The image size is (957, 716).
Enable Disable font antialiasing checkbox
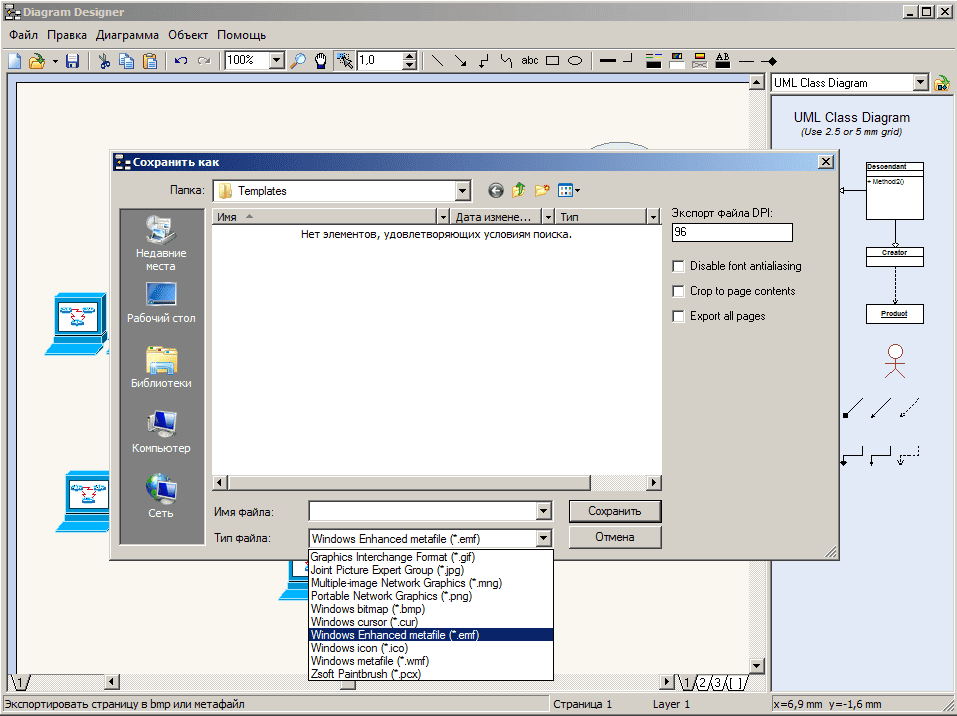click(x=680, y=267)
